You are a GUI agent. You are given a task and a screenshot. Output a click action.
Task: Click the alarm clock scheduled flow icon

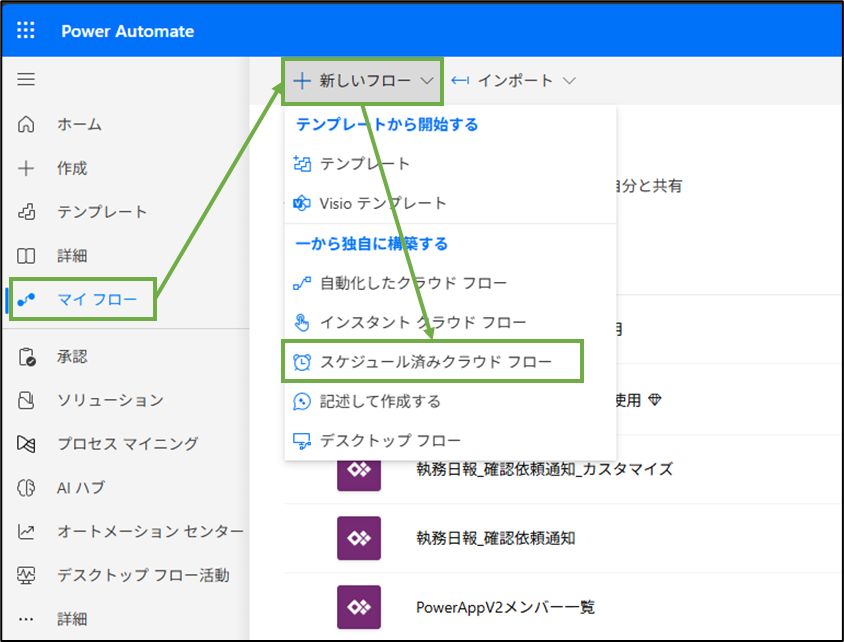(x=302, y=362)
